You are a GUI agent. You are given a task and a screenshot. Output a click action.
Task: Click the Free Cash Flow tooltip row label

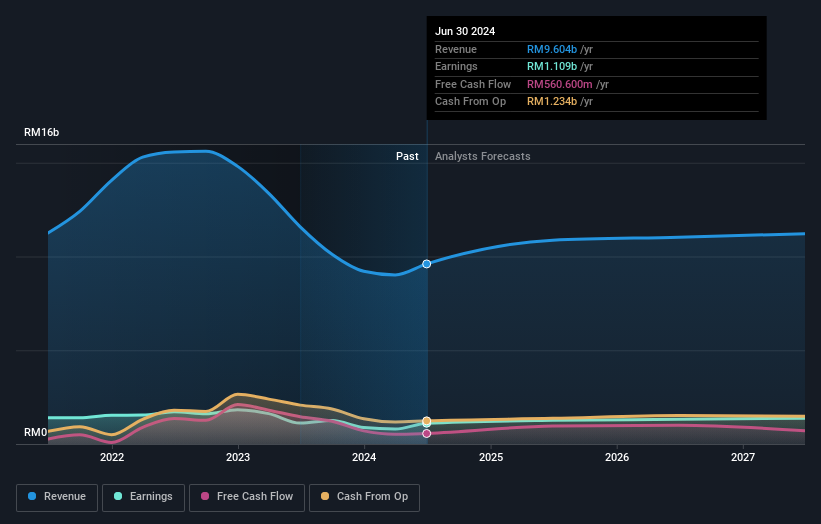[473, 84]
